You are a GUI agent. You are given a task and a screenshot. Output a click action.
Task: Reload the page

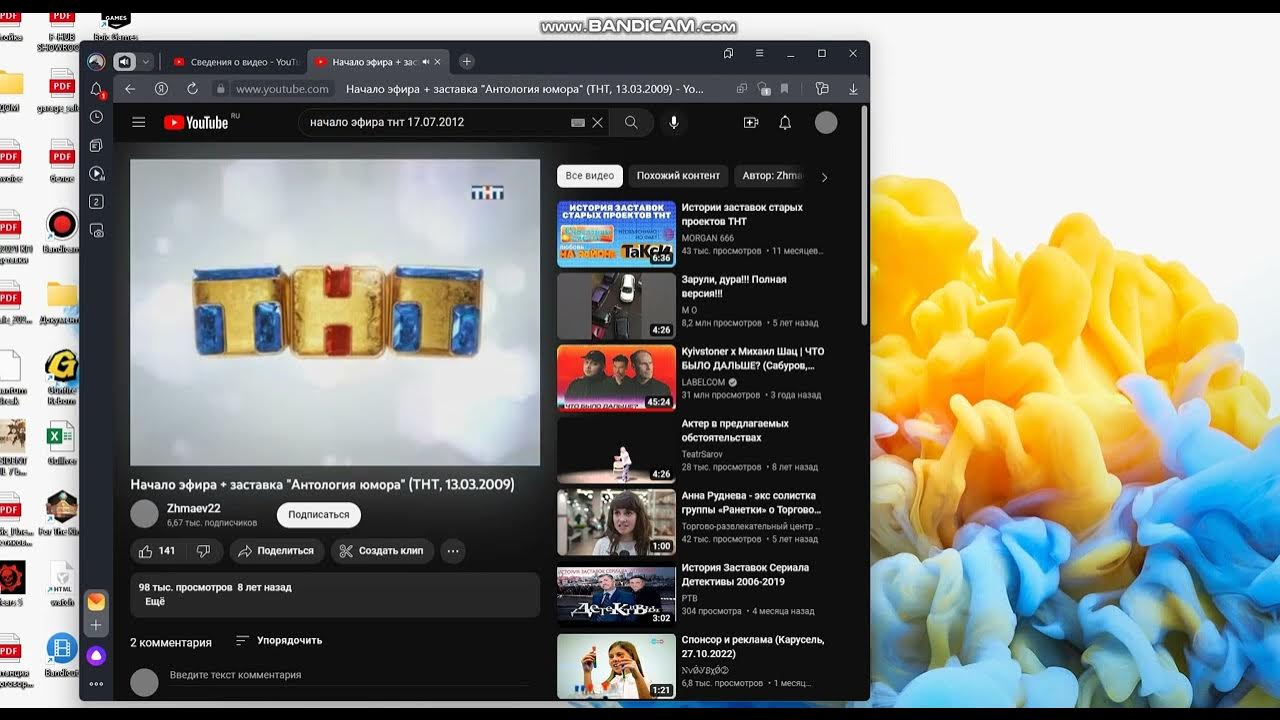[x=192, y=89]
